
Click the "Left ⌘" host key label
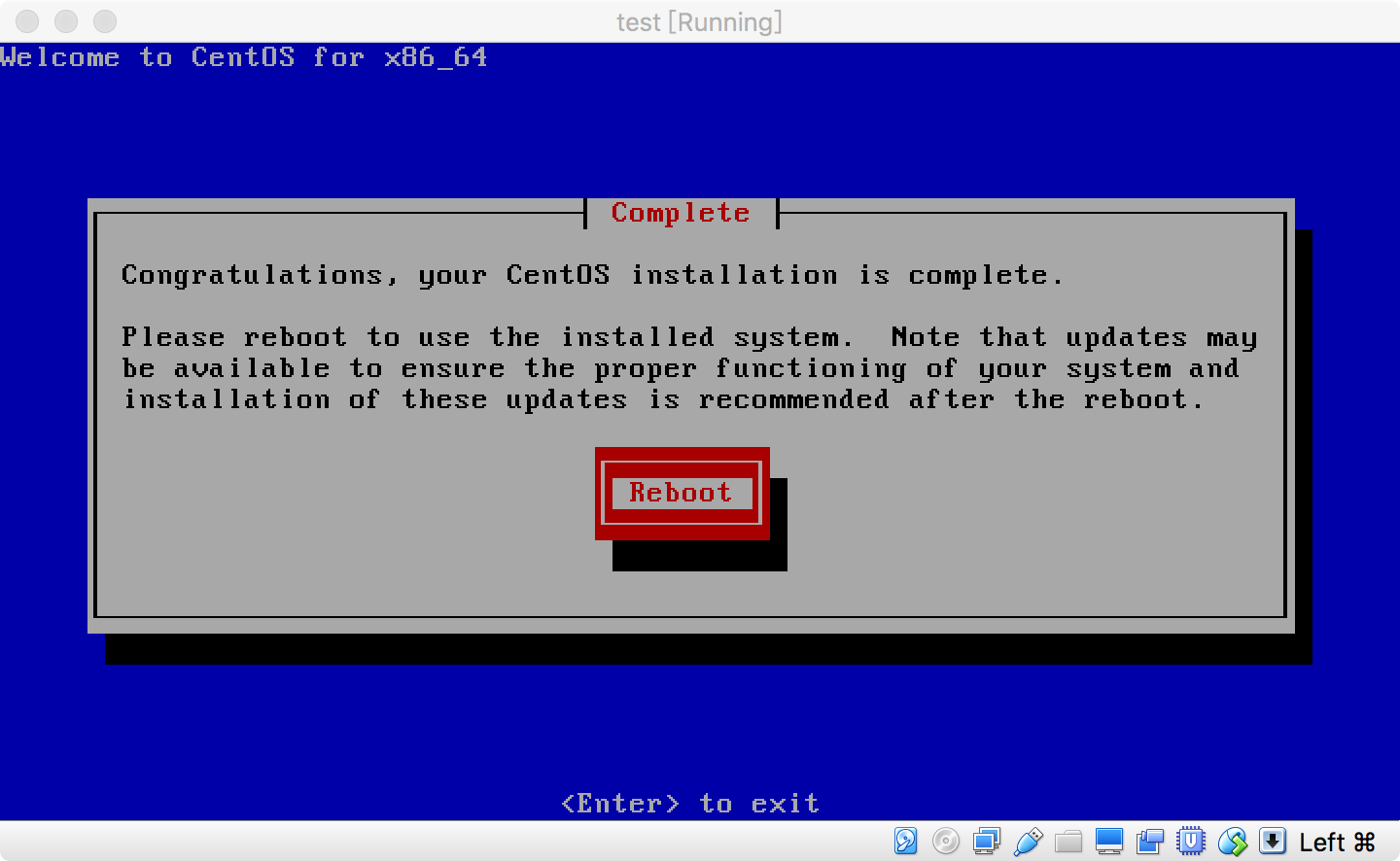click(1338, 842)
